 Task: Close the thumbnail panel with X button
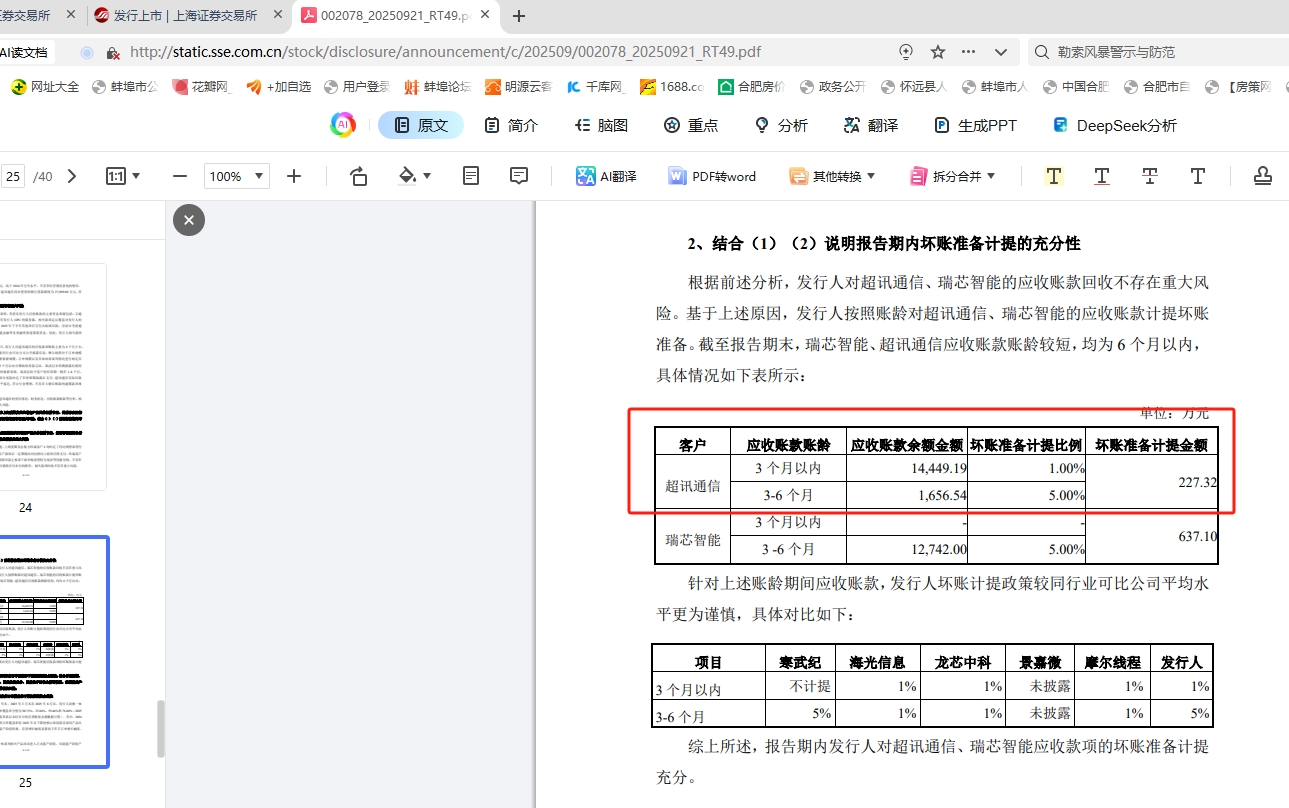coord(189,220)
